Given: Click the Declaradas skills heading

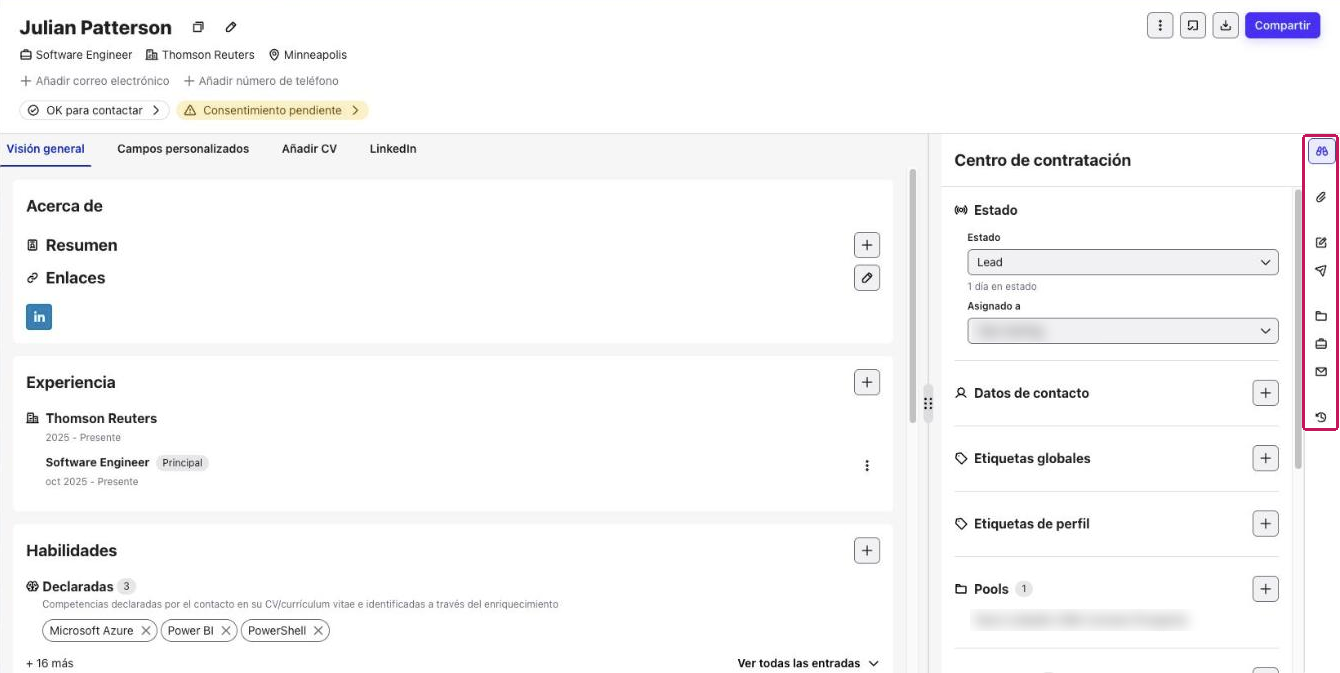Looking at the screenshot, I should click(78, 587).
